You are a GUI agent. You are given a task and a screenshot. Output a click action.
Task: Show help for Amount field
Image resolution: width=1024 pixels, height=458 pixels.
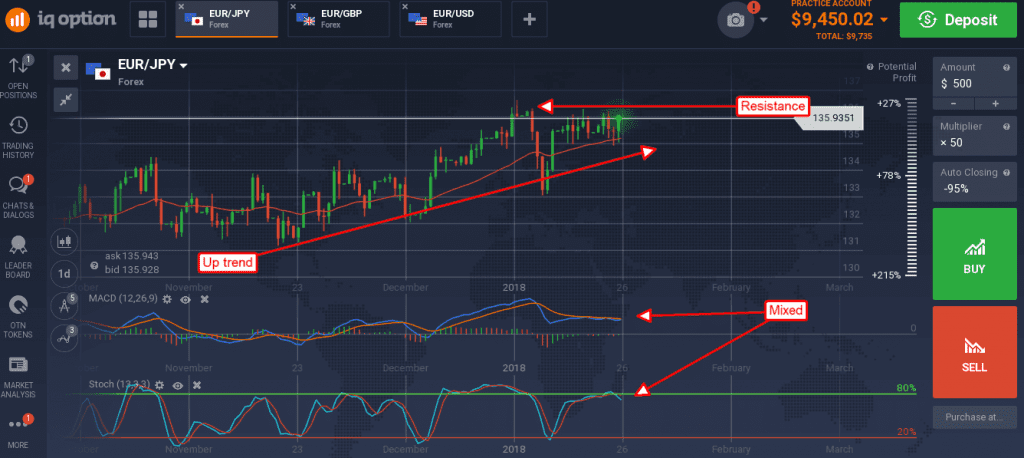1006,67
